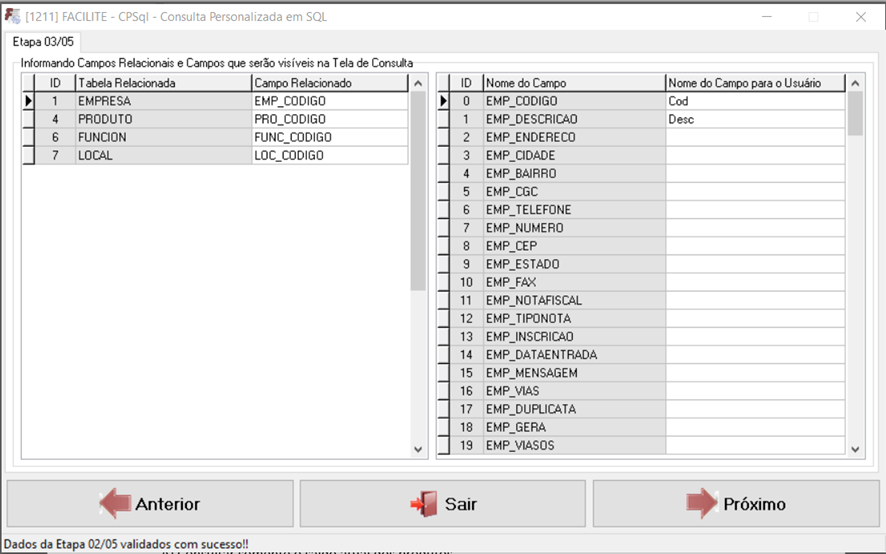This screenshot has height=554, width=886.
Task: Select the EMP_MENSAGEM field row
Action: pyautogui.click(x=641, y=373)
